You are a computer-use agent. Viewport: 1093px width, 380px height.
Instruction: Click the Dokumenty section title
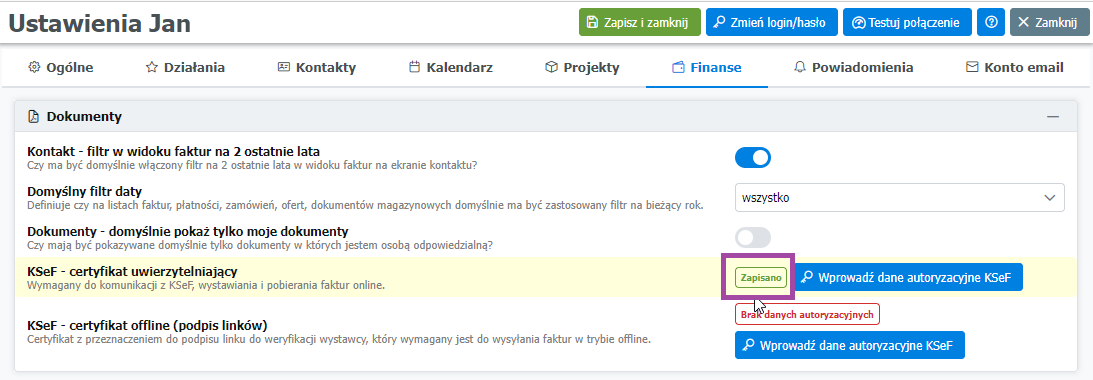84,117
